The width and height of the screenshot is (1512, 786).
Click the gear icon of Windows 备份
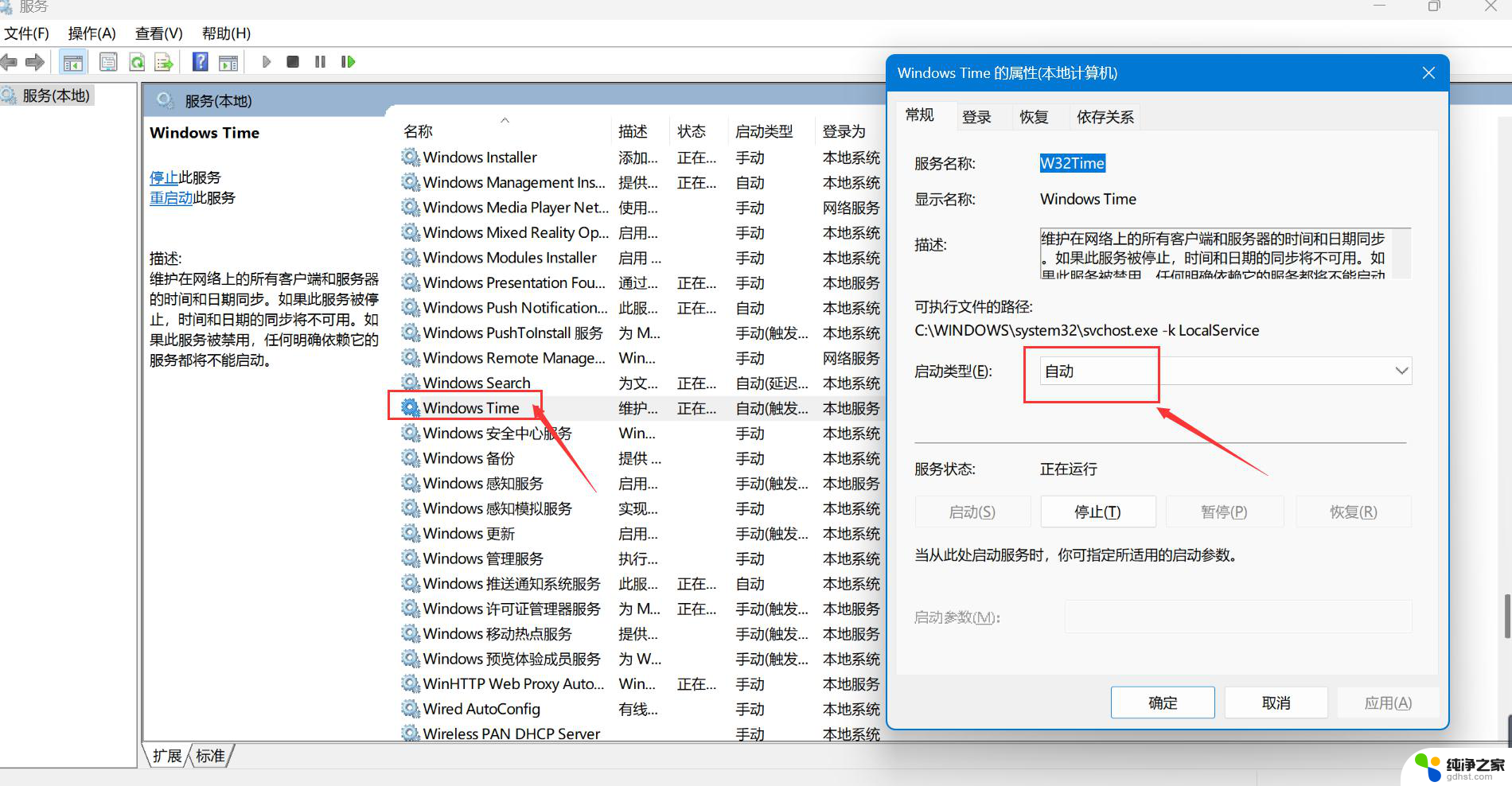coord(410,457)
